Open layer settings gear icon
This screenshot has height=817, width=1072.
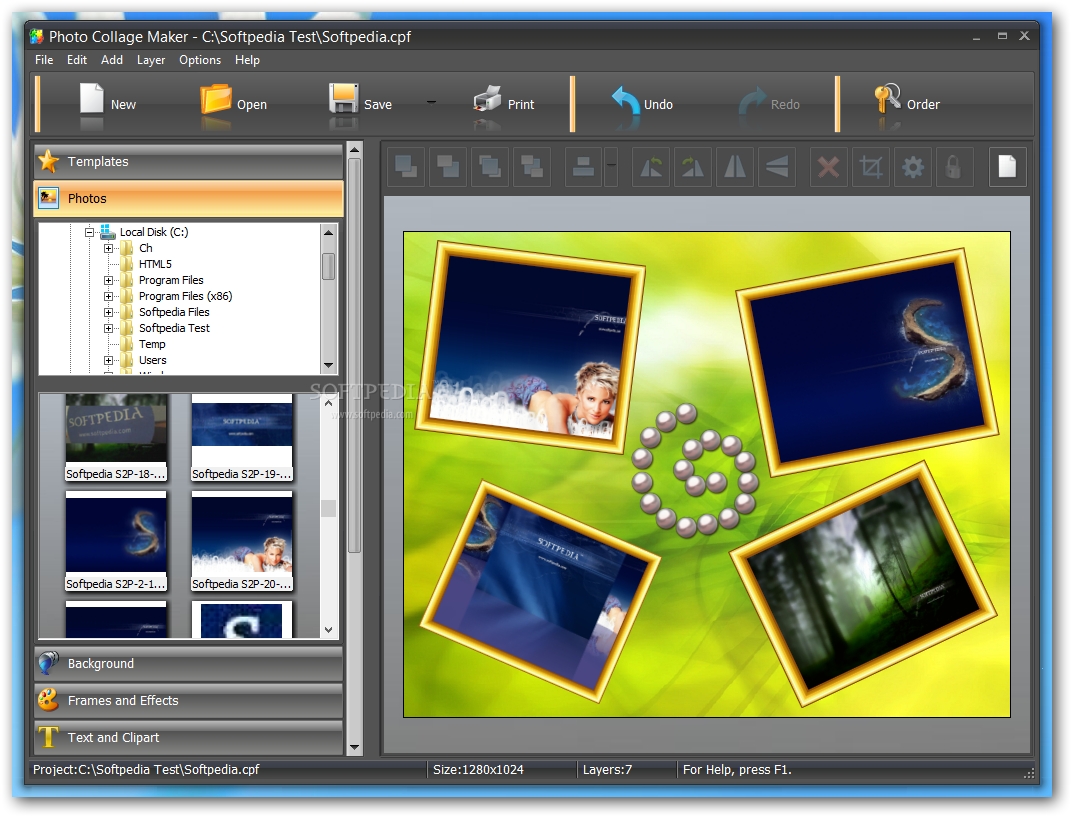pos(912,167)
